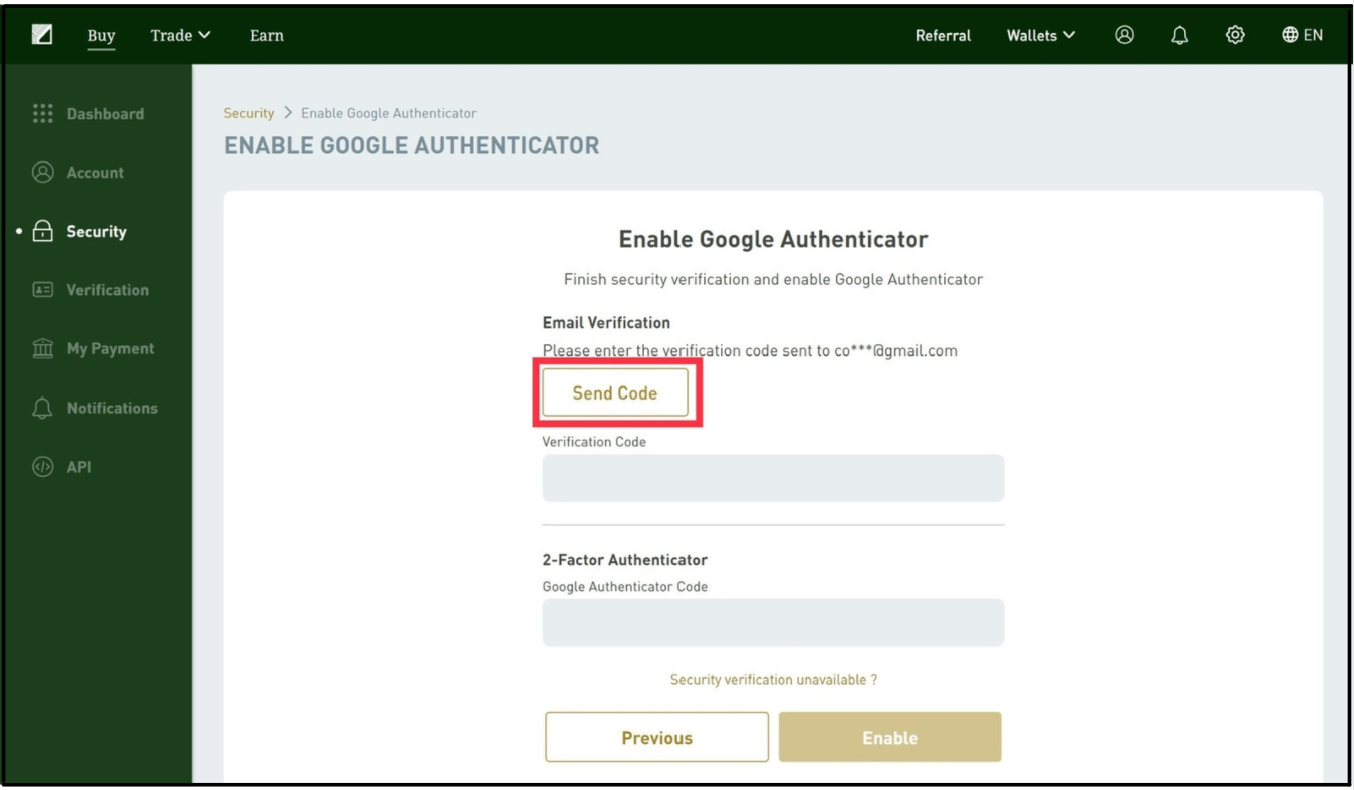Screen dimensions: 1354x790
Task: Click the exchange logo in top bar
Action: point(42,35)
